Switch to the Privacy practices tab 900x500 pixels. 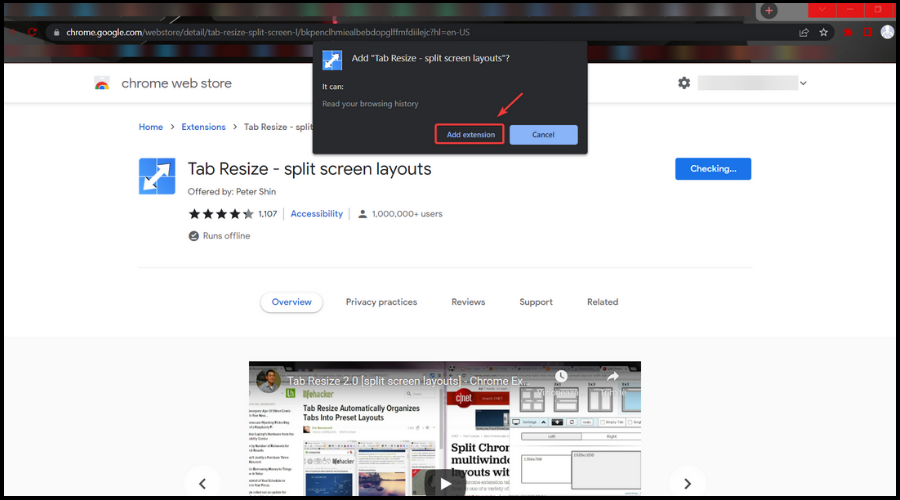[x=381, y=302]
